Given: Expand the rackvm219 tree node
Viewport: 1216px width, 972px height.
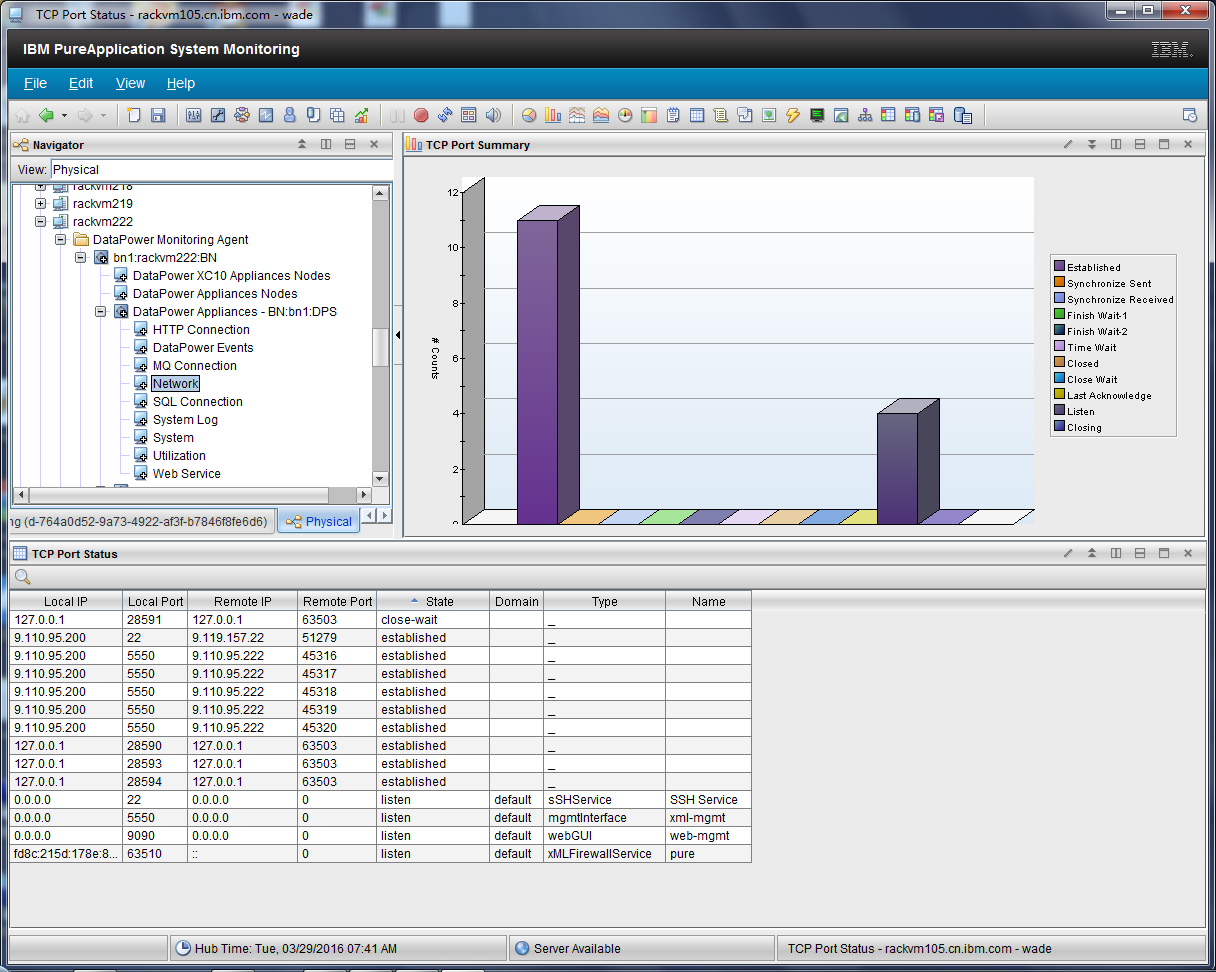Looking at the screenshot, I should click(41, 203).
